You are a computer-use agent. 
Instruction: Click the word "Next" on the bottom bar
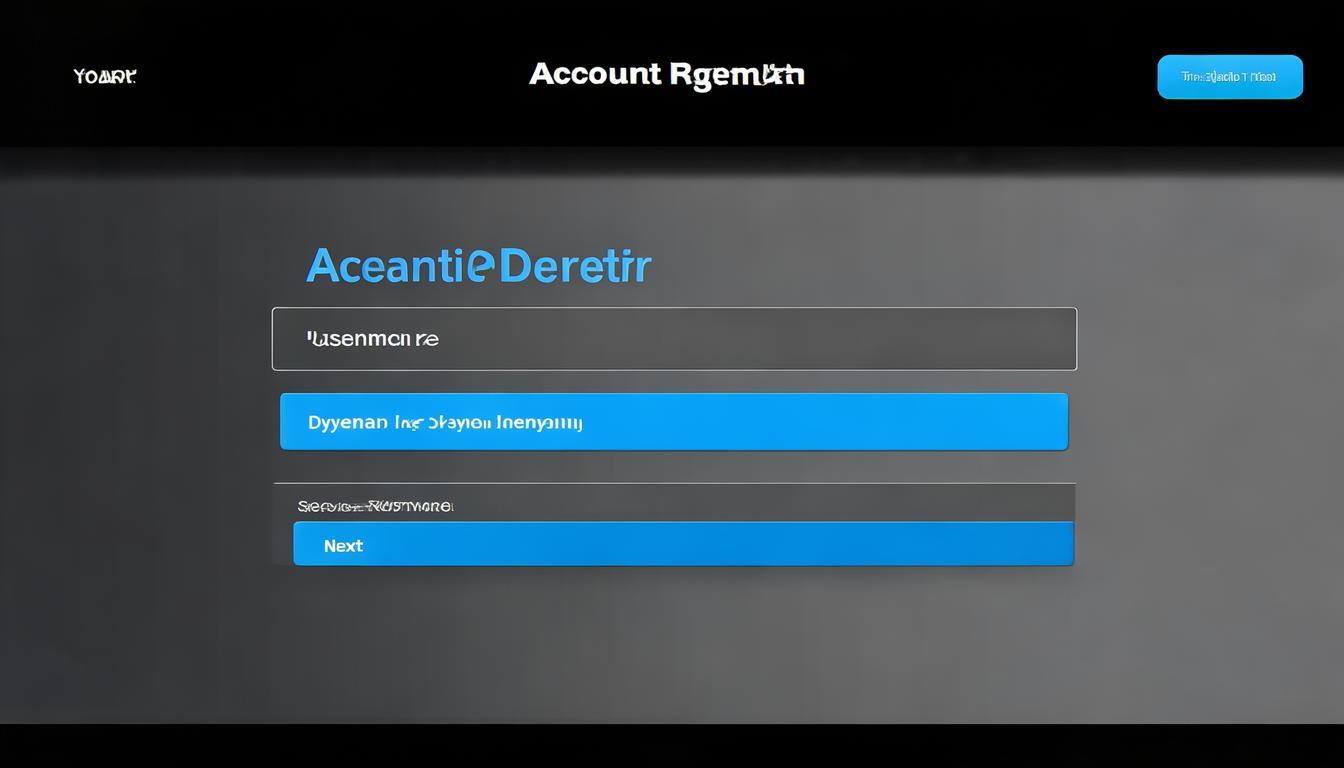click(343, 545)
